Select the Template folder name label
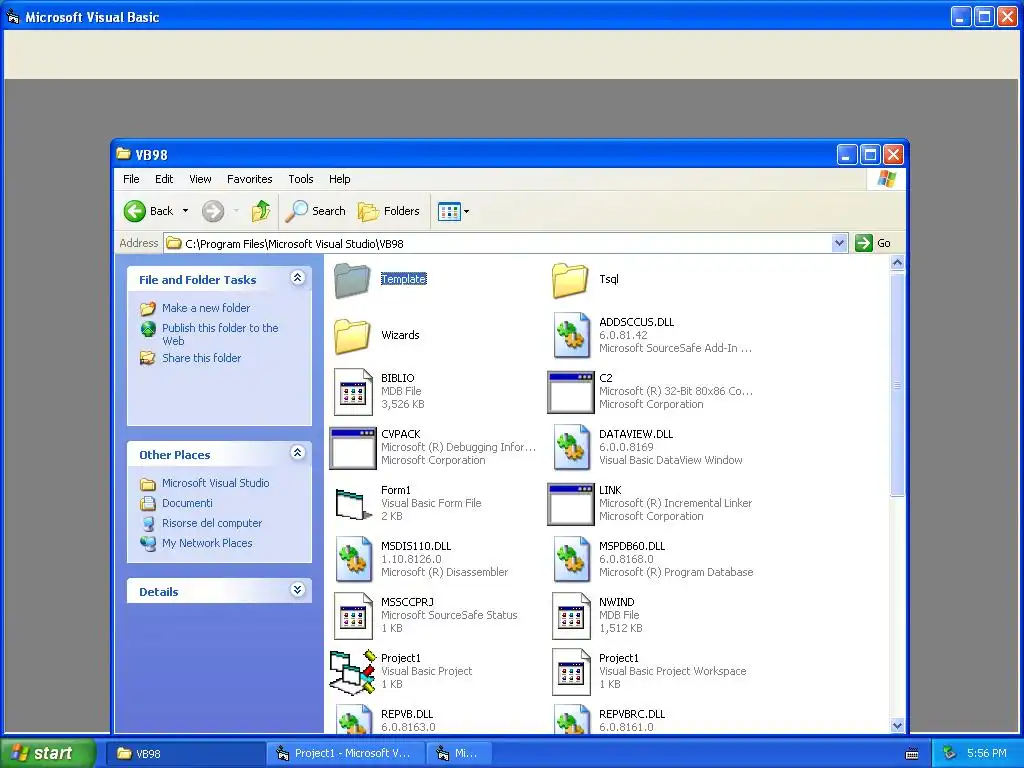The image size is (1024, 768). coord(404,279)
